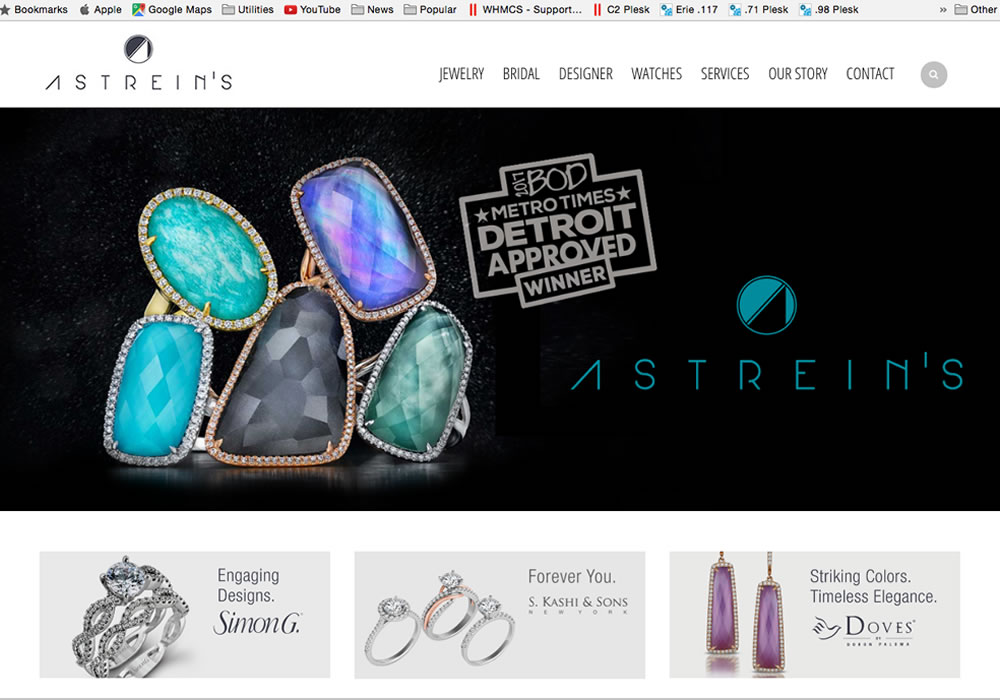Open the Google Maps bookmark

(172, 10)
